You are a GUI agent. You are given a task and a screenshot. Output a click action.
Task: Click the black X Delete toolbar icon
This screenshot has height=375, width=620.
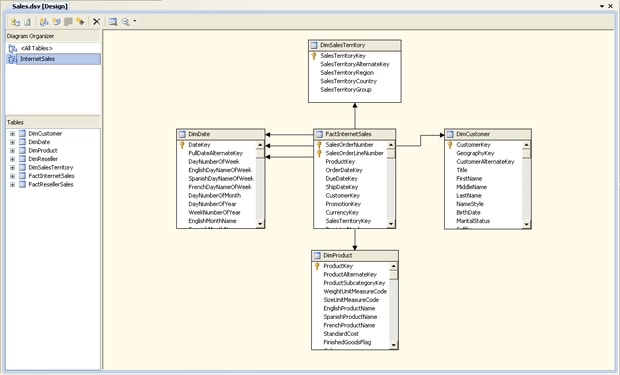click(96, 22)
